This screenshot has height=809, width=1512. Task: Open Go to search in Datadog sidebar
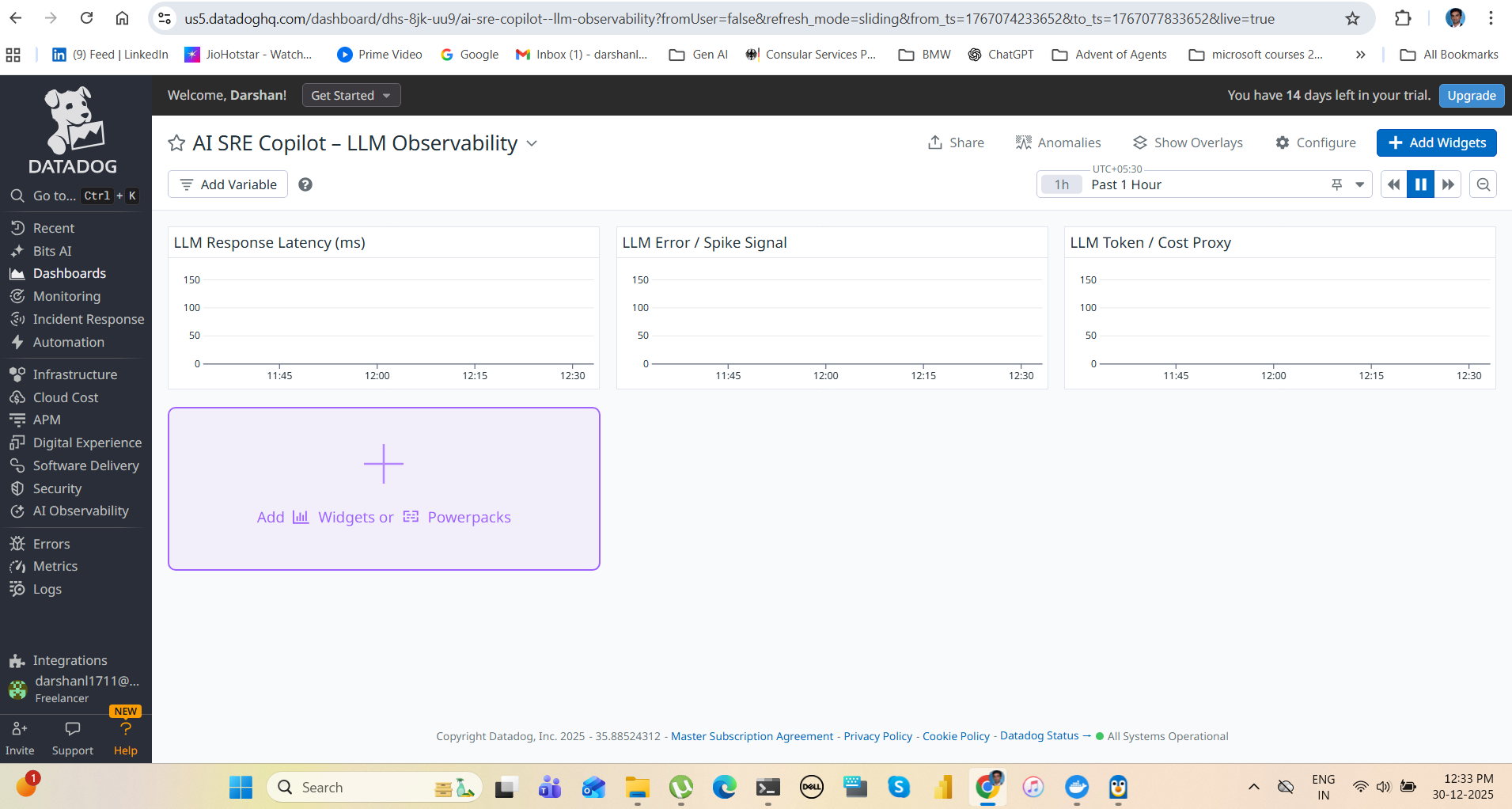75,196
